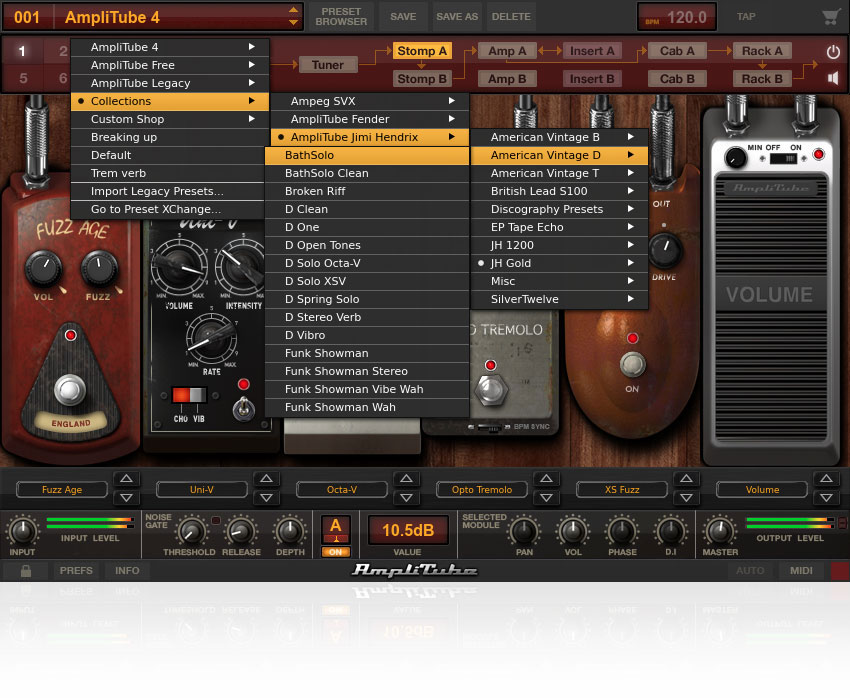Click the Fuzz Age FUZZ knob
Screen dimensions: 850x700
[x=99, y=269]
